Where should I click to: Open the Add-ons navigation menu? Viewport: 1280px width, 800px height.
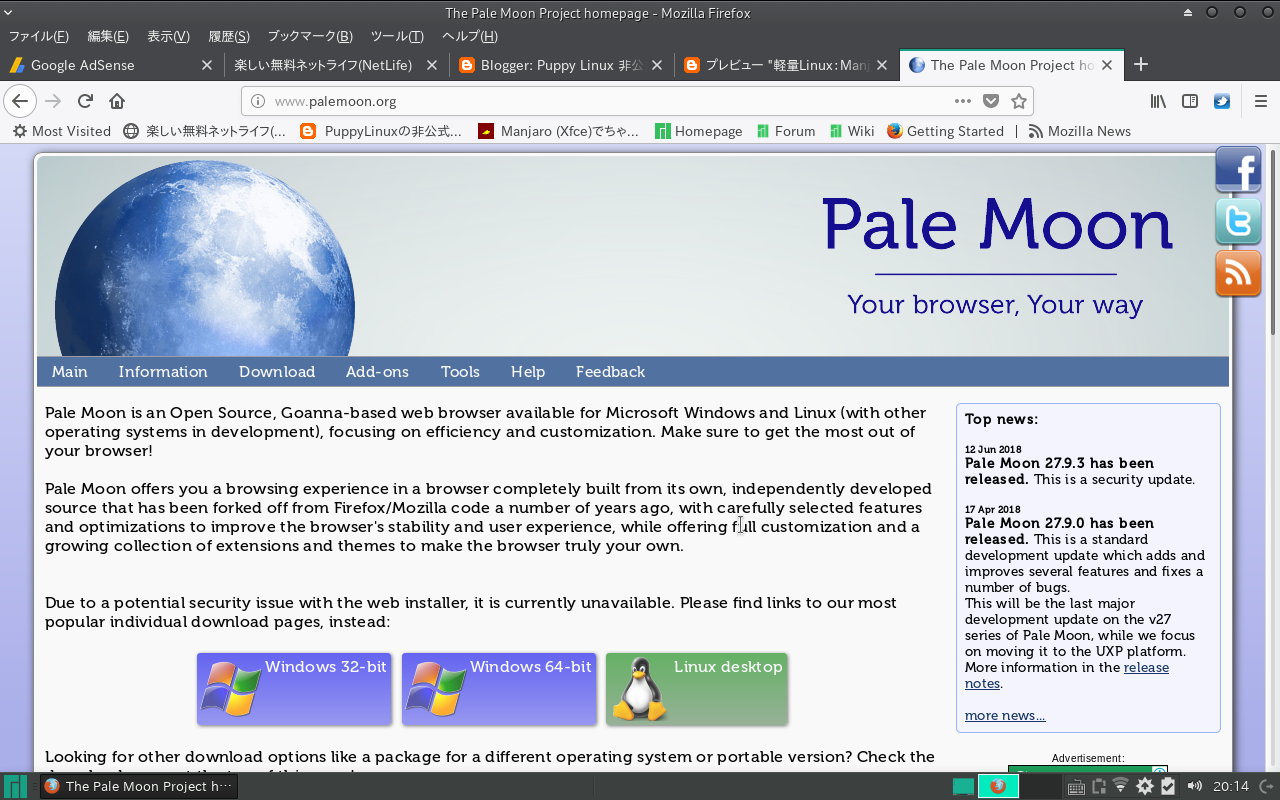coord(377,372)
